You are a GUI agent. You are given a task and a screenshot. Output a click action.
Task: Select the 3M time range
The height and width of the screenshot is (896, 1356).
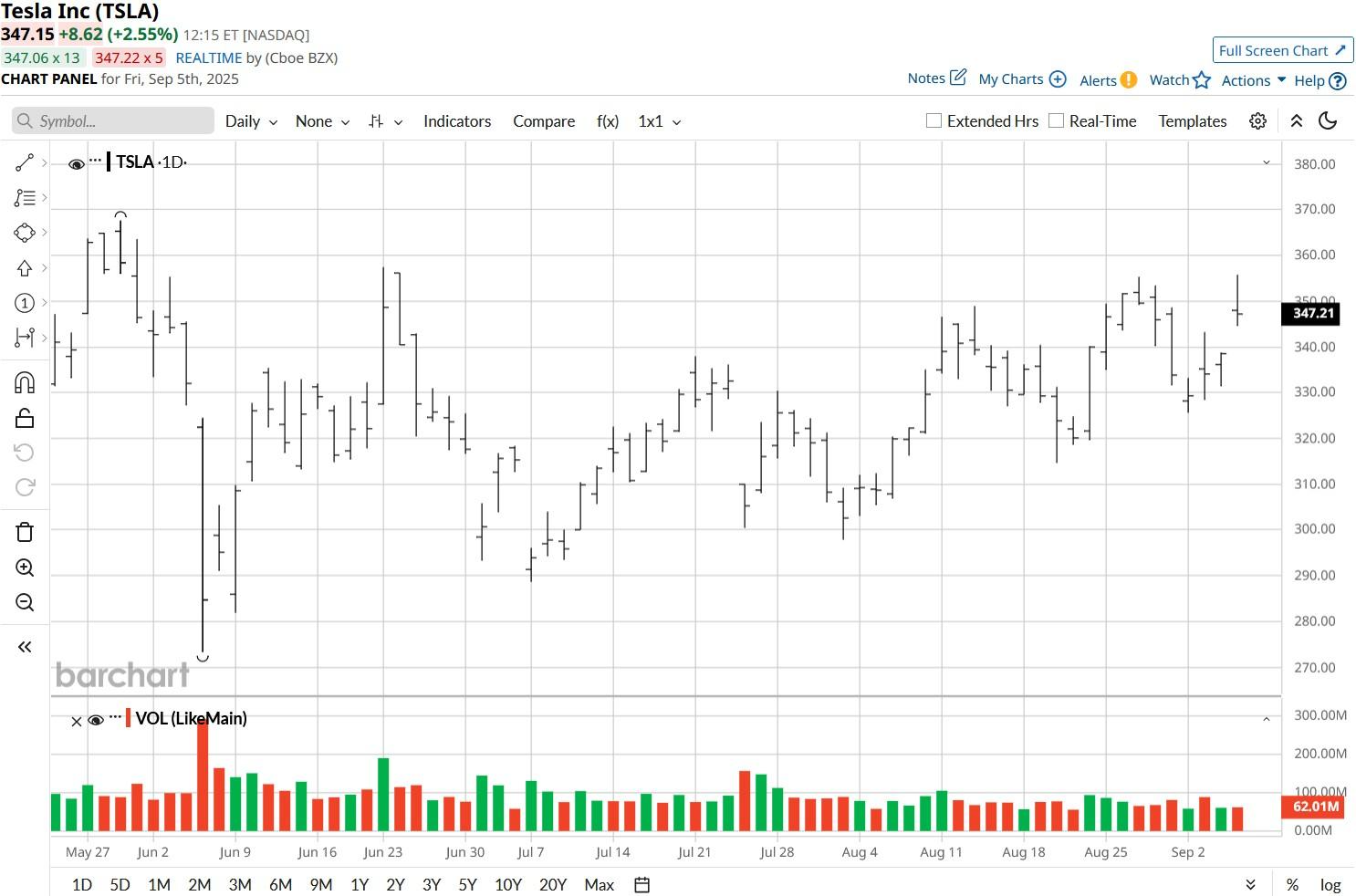click(240, 885)
